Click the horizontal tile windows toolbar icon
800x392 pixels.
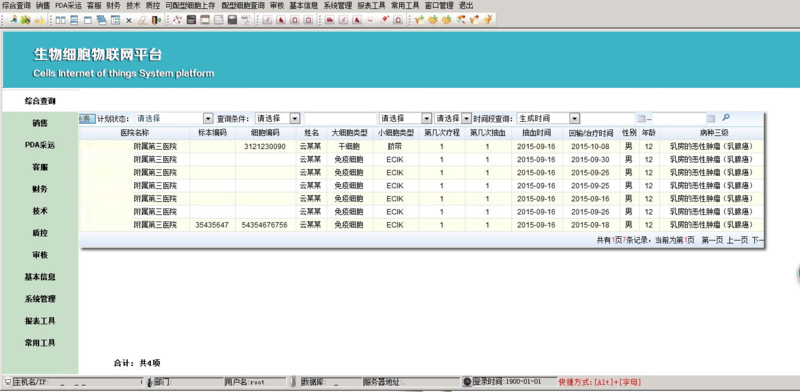(74, 20)
